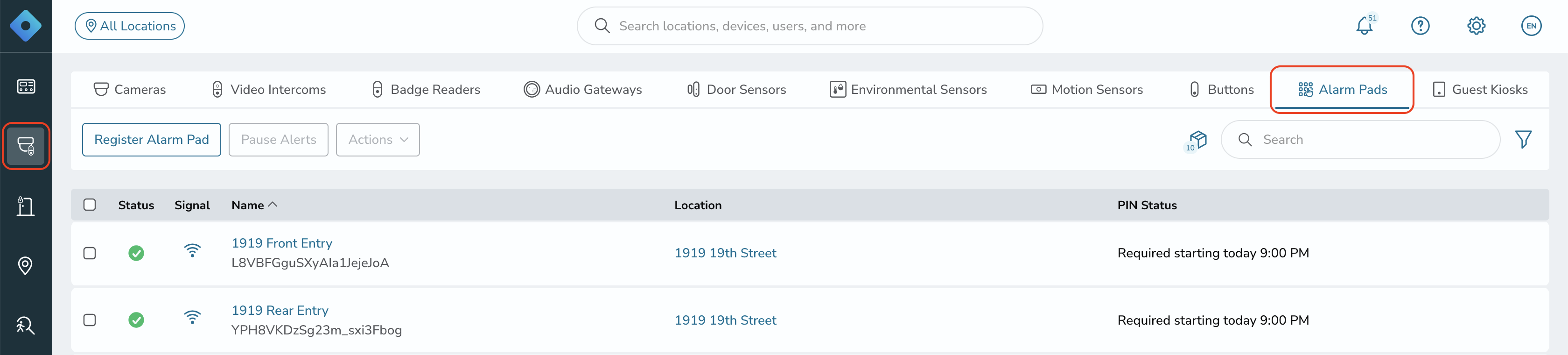Focus the global search locations field

[x=810, y=26]
